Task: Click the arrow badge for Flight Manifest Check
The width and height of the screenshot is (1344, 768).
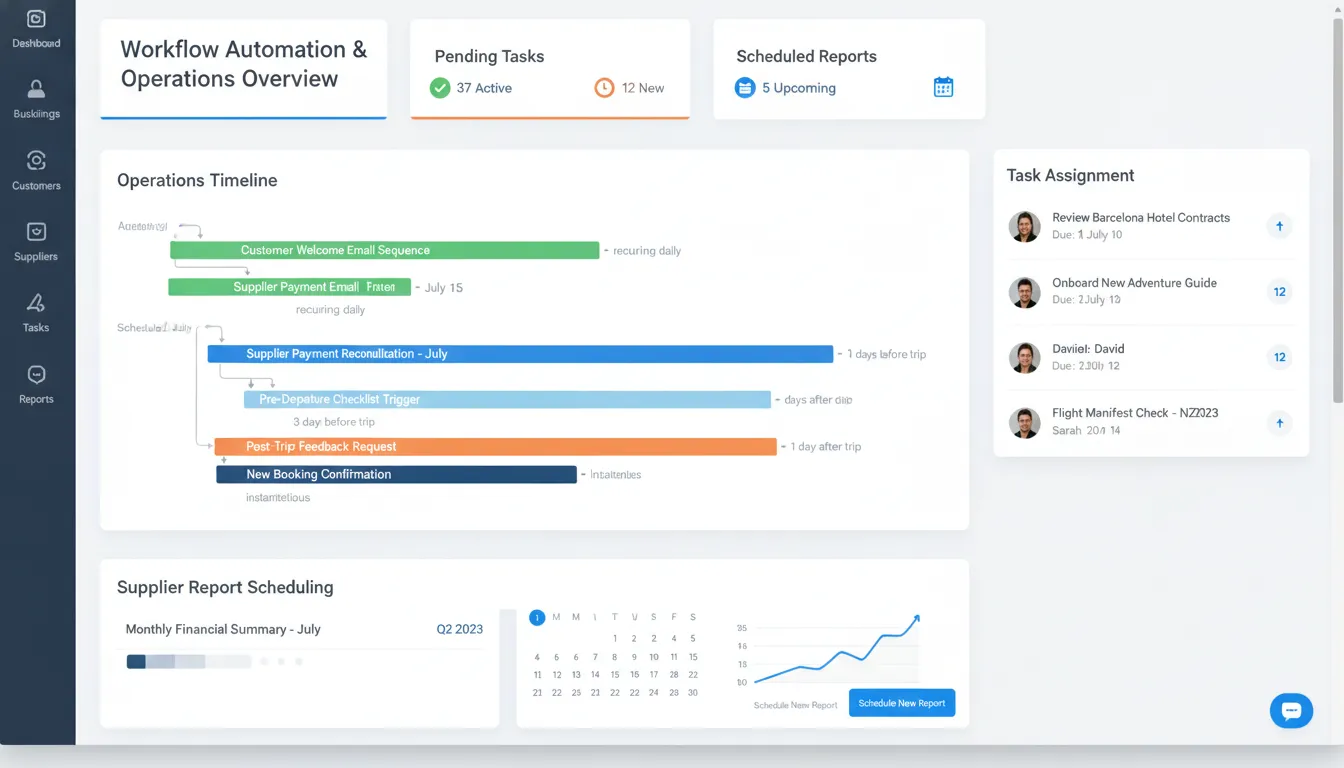Action: tap(1279, 423)
